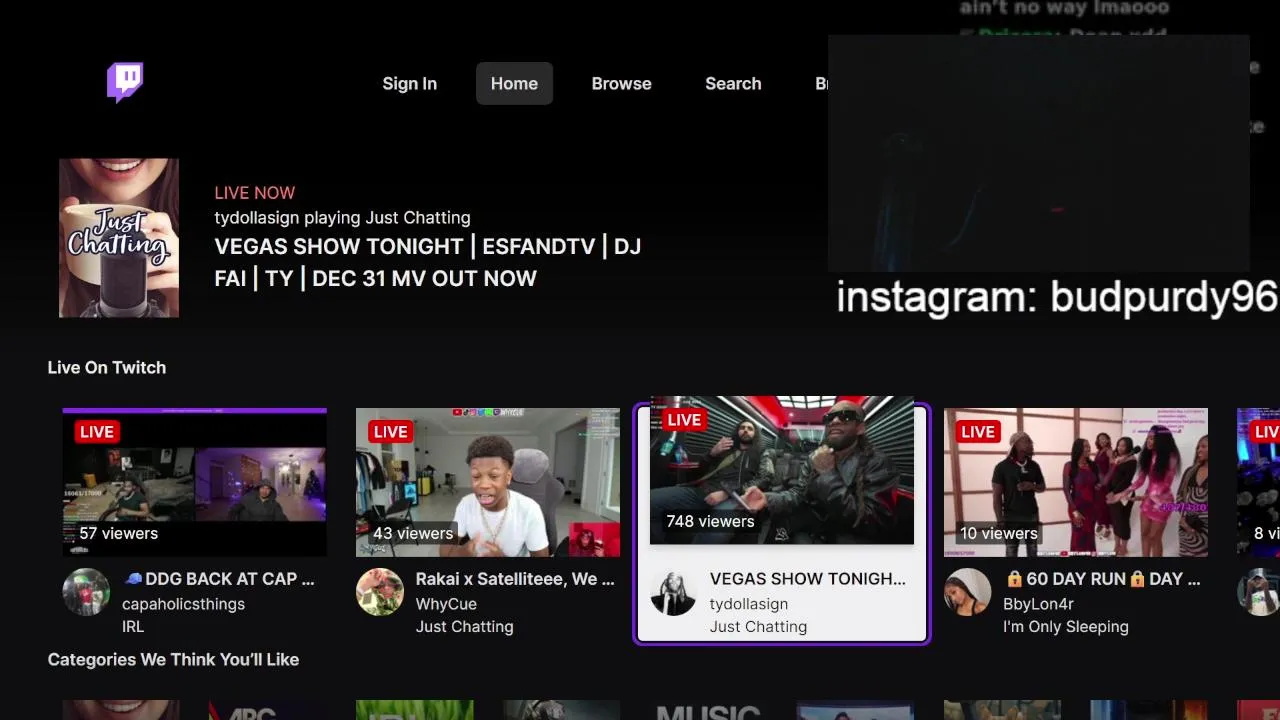Image resolution: width=1280 pixels, height=720 pixels.
Task: Click the I'm Only Sleeping category
Action: tap(1066, 627)
